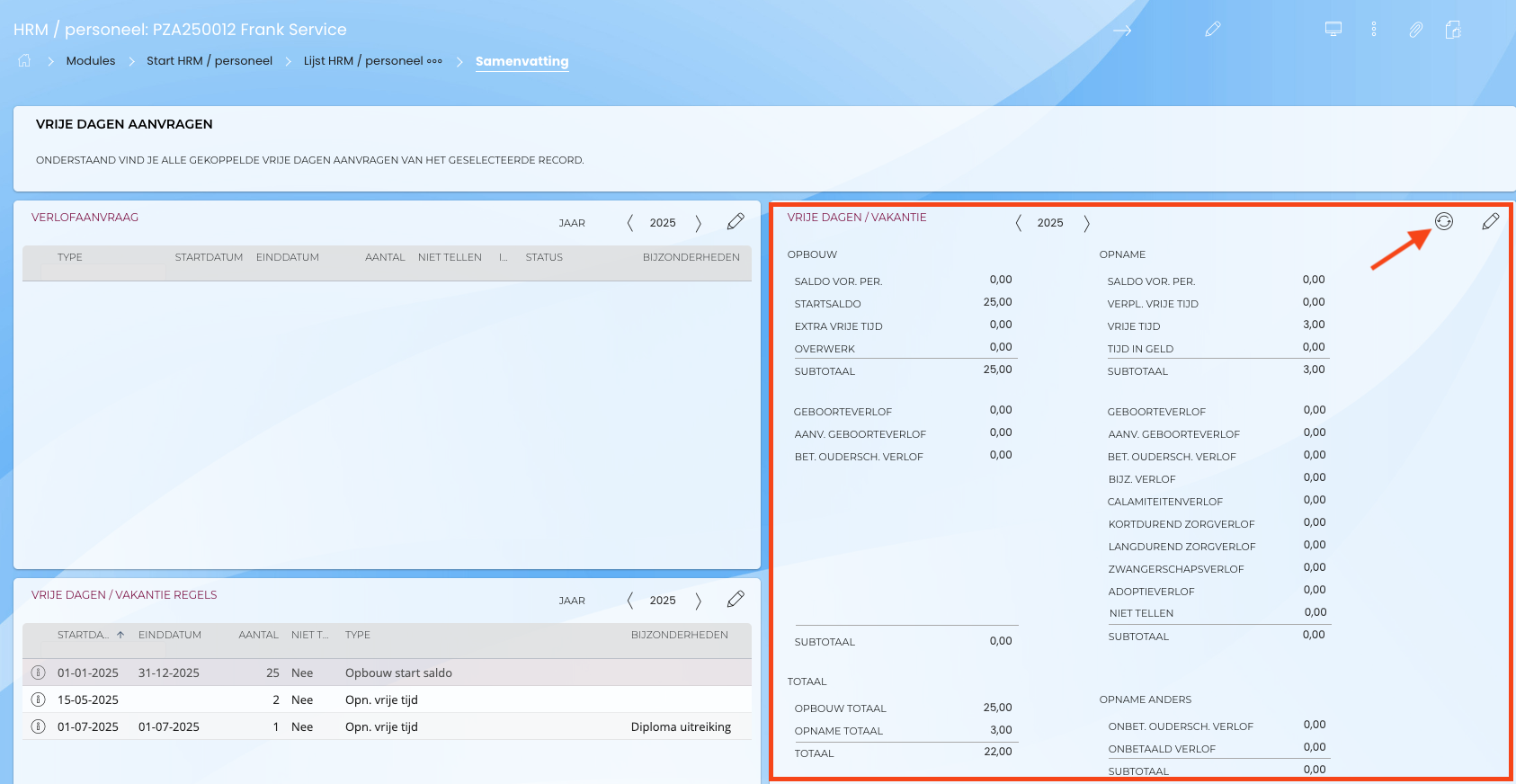Click the 31-12-2025 end date cell
The width and height of the screenshot is (1516, 784).
tap(169, 673)
